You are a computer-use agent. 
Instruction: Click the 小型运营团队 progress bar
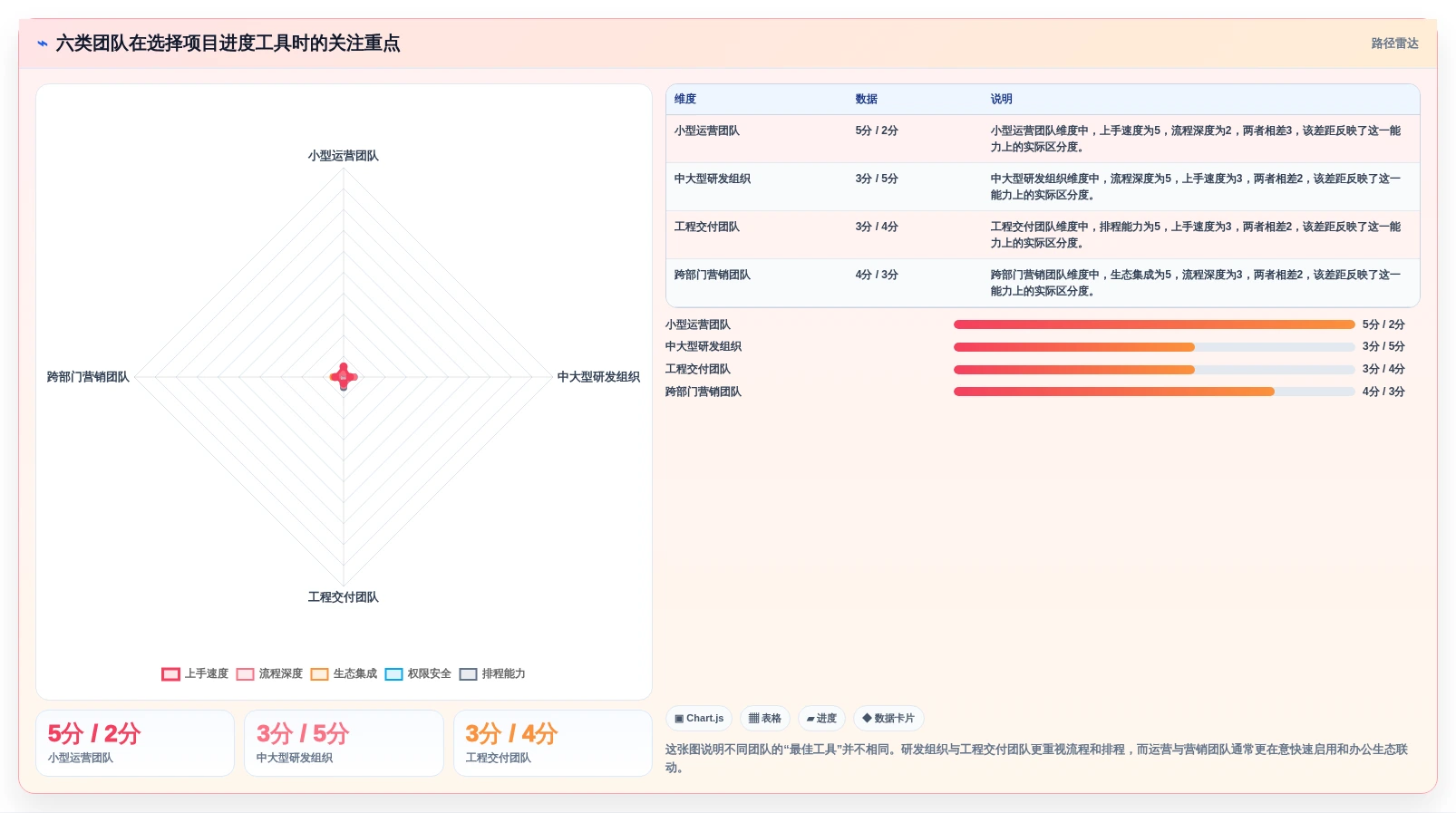(1154, 324)
